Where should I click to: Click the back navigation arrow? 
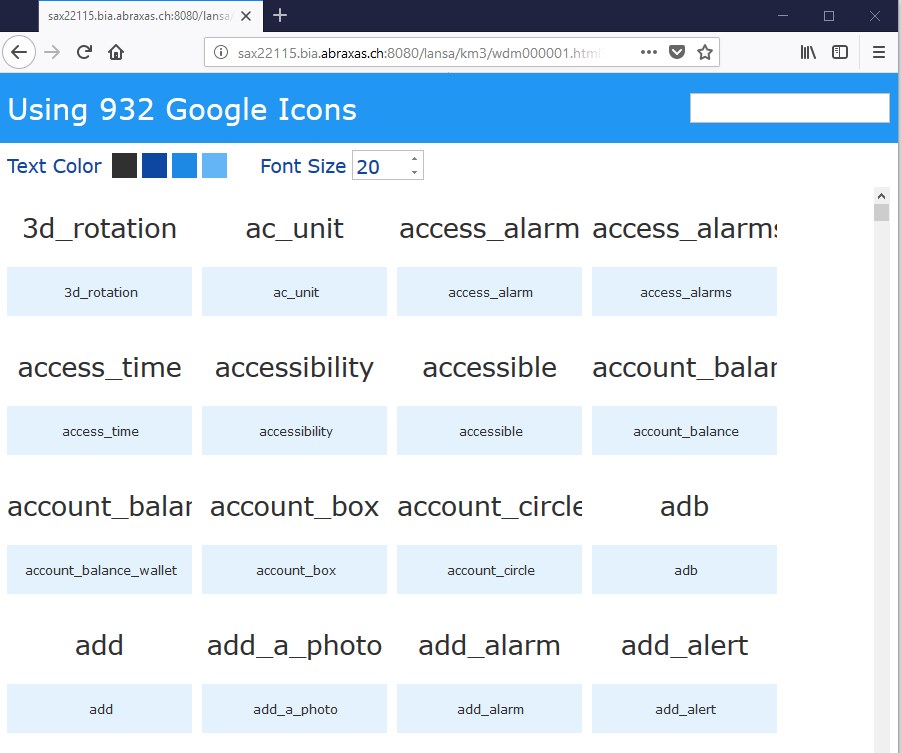click(20, 53)
